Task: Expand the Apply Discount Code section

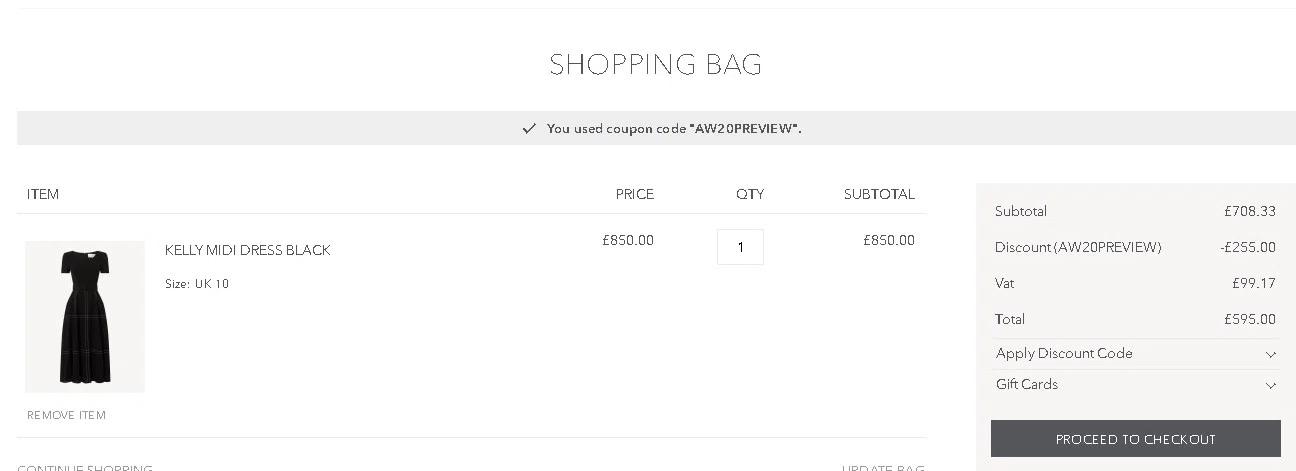Action: (1064, 354)
